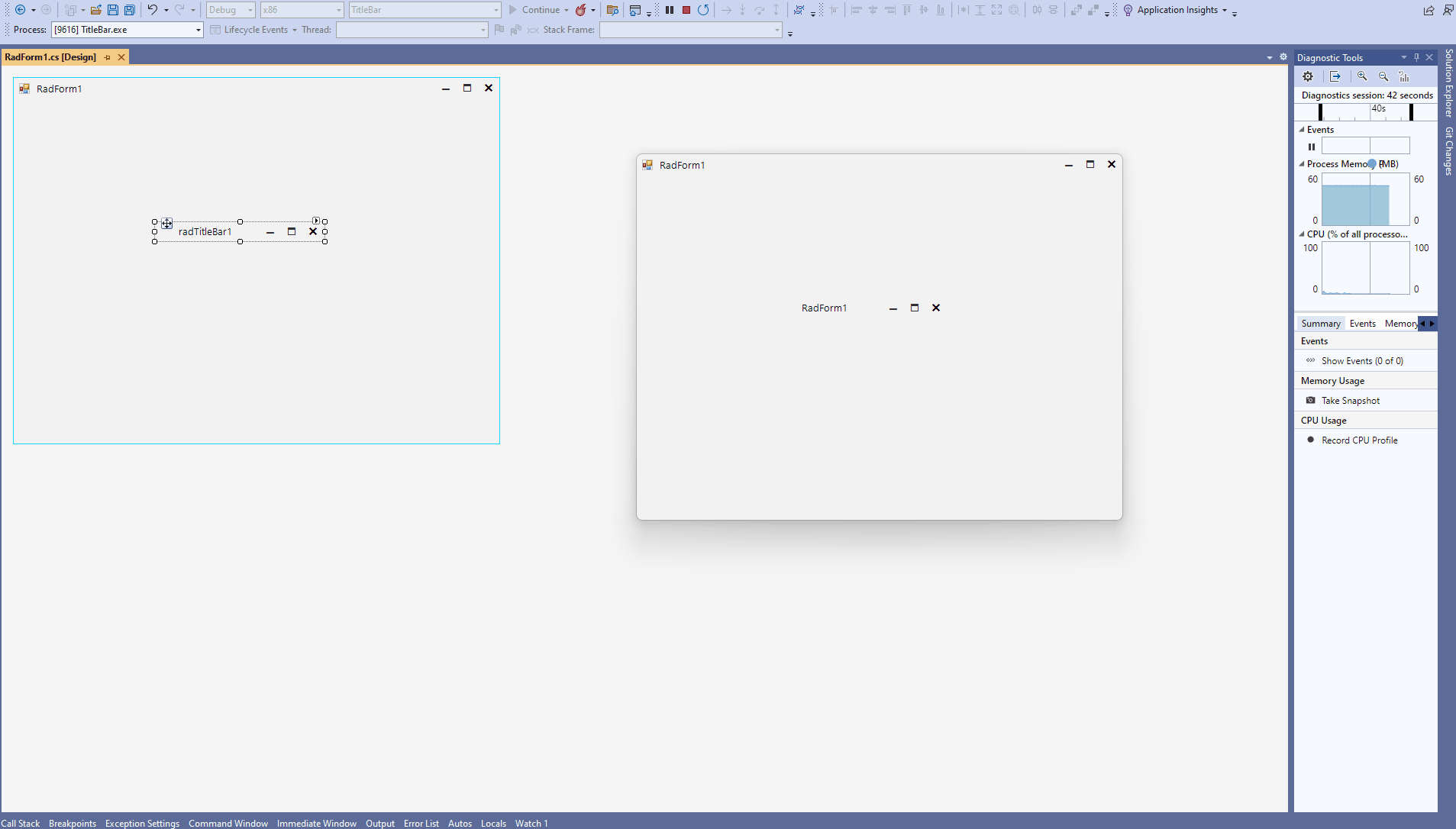Click the Hot Reload flame icon
The height and width of the screenshot is (829, 1456).
coord(581,10)
